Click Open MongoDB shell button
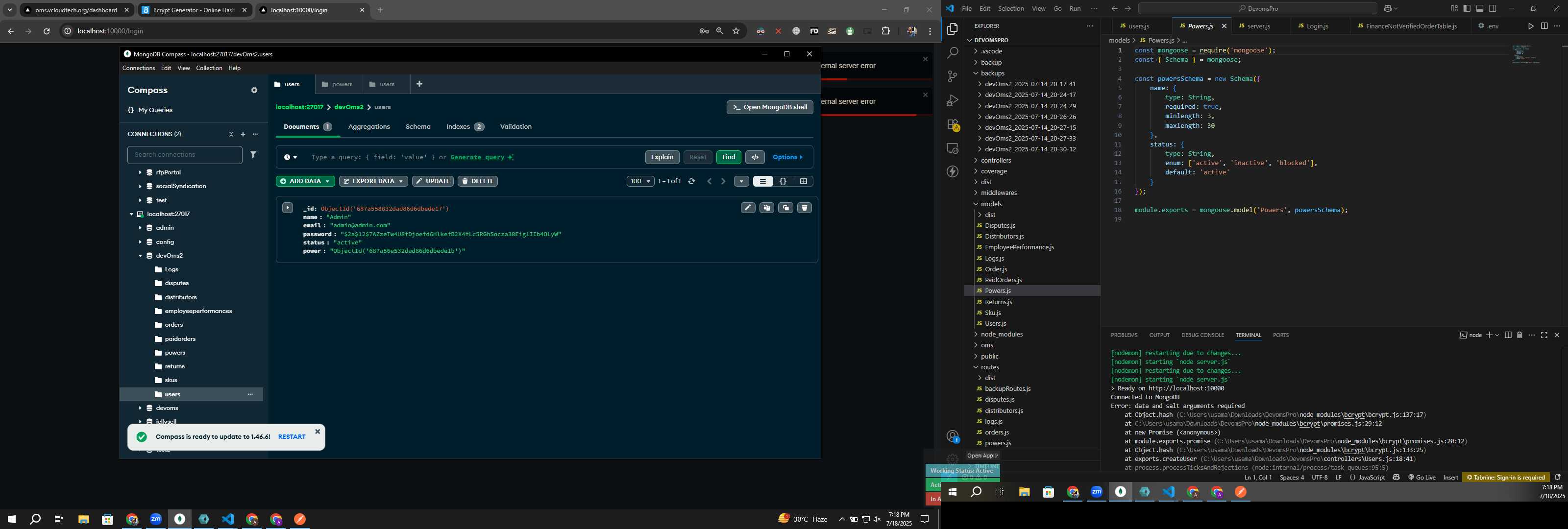Image resolution: width=1568 pixels, height=529 pixels. [770, 107]
